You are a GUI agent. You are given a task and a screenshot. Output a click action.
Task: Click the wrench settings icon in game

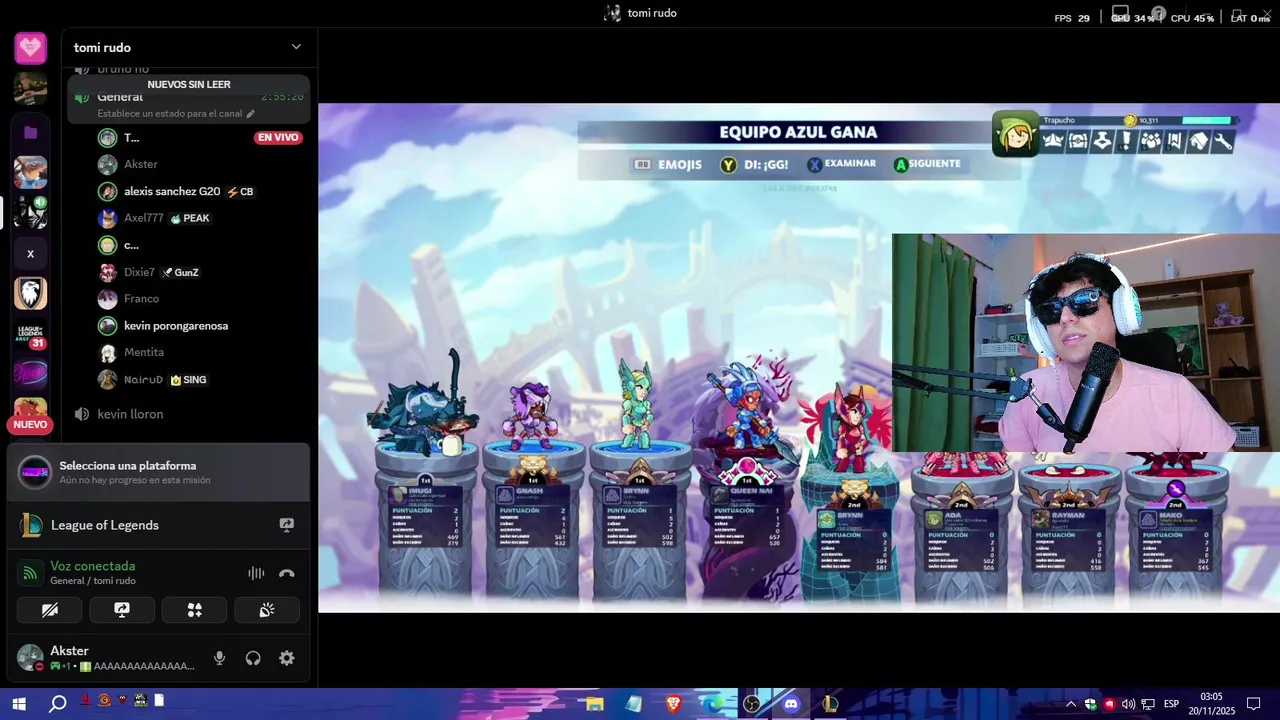point(1222,141)
